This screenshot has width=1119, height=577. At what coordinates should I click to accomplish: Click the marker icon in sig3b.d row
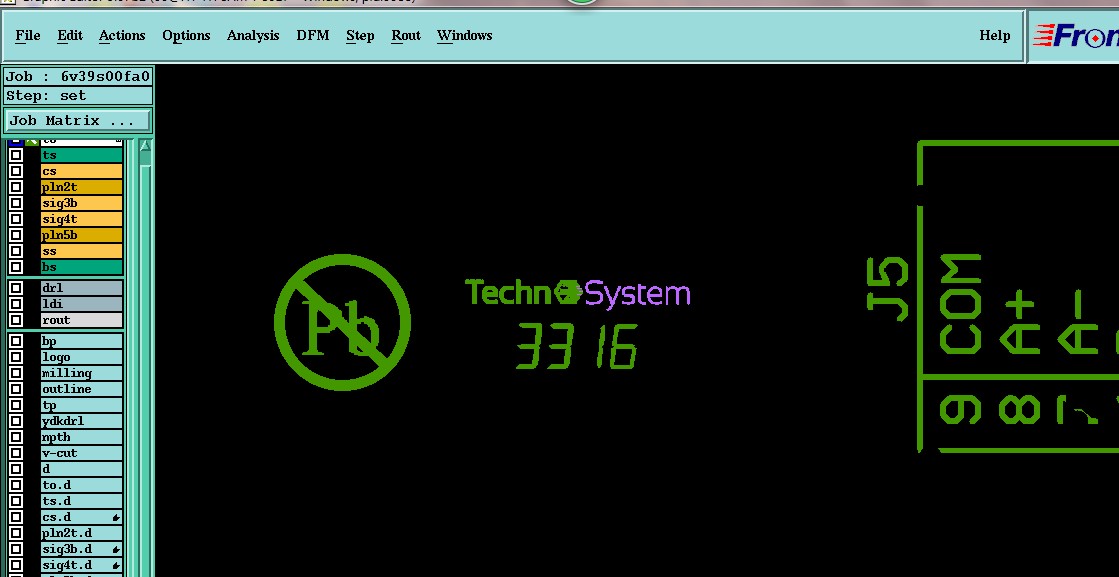tap(116, 550)
